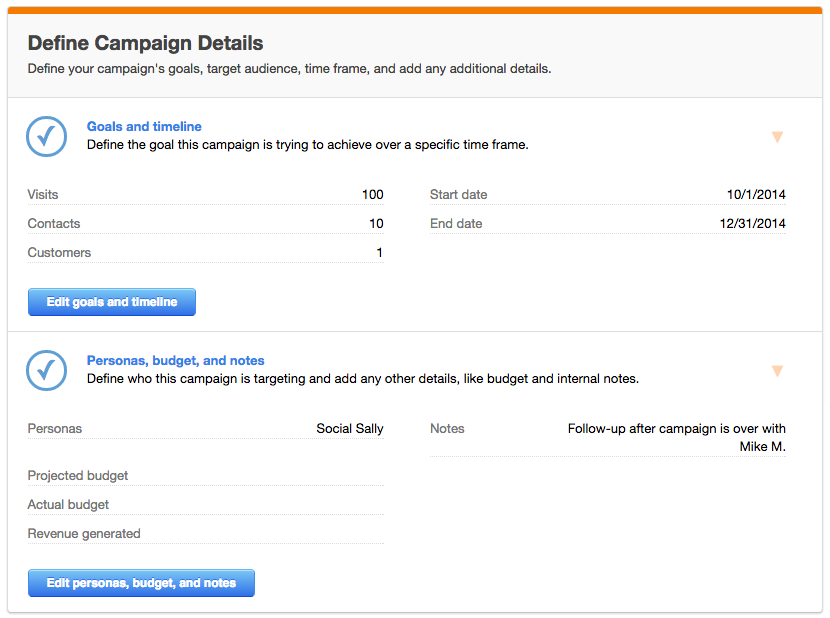This screenshot has height=618, width=830.
Task: Click the Projected budget row label
Action: pyautogui.click(x=78, y=476)
